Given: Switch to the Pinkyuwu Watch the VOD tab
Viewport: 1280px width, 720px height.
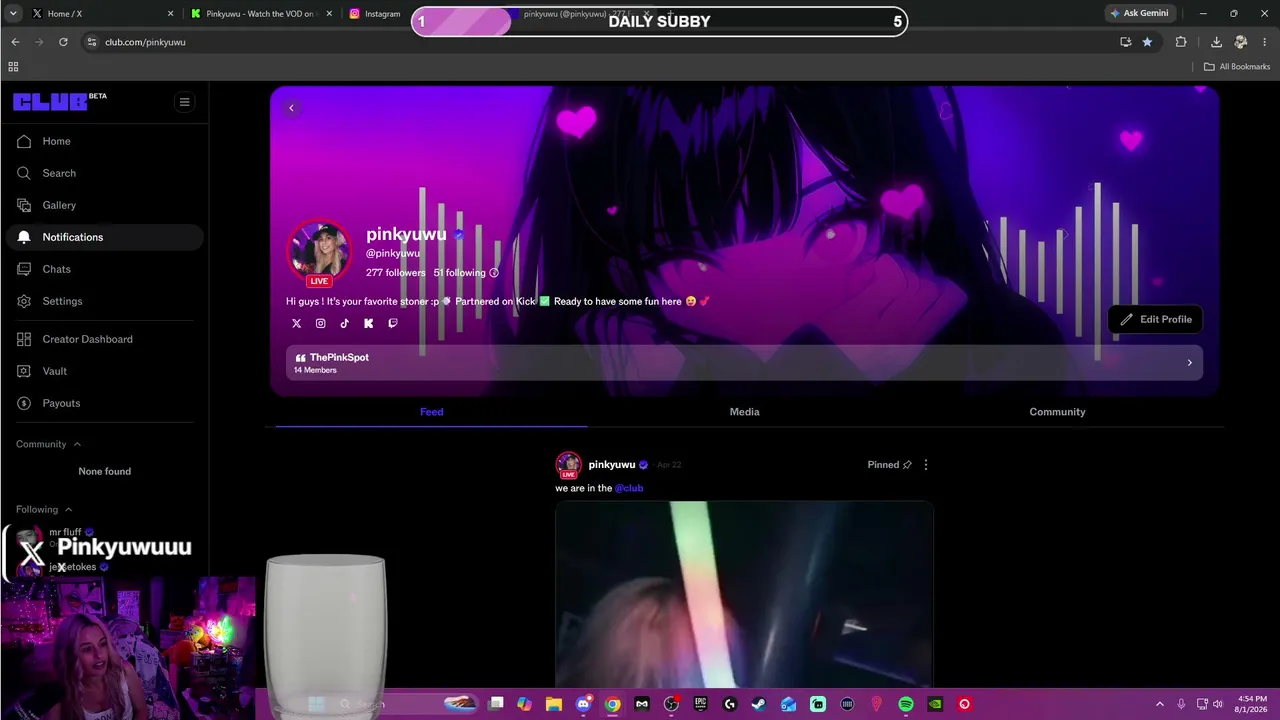Looking at the screenshot, I should pyautogui.click(x=260, y=14).
